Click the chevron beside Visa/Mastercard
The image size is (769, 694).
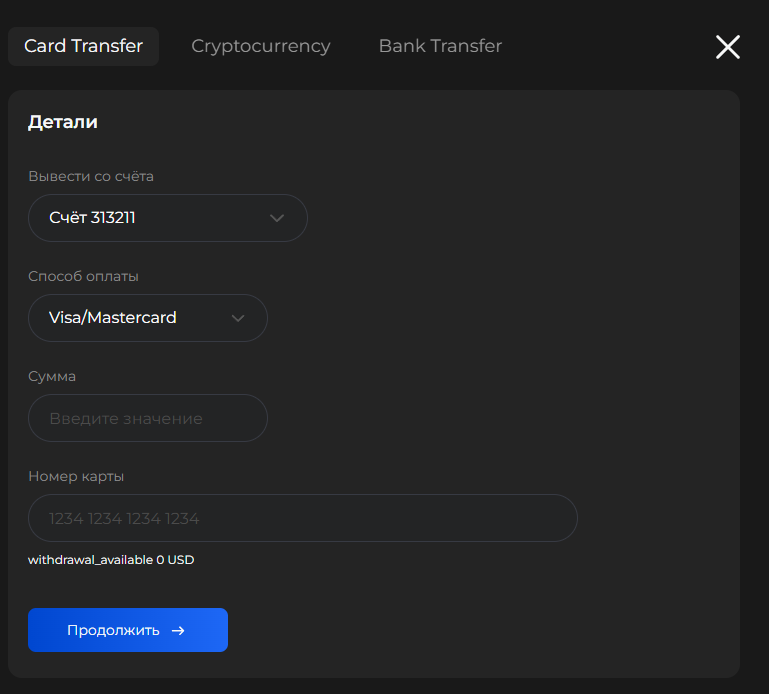point(238,318)
